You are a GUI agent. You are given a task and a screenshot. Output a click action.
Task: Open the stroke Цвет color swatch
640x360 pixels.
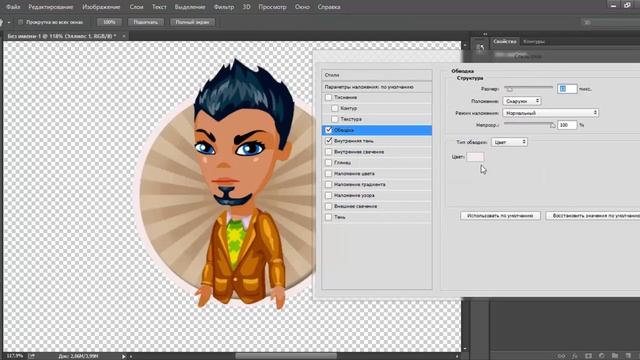pos(475,157)
